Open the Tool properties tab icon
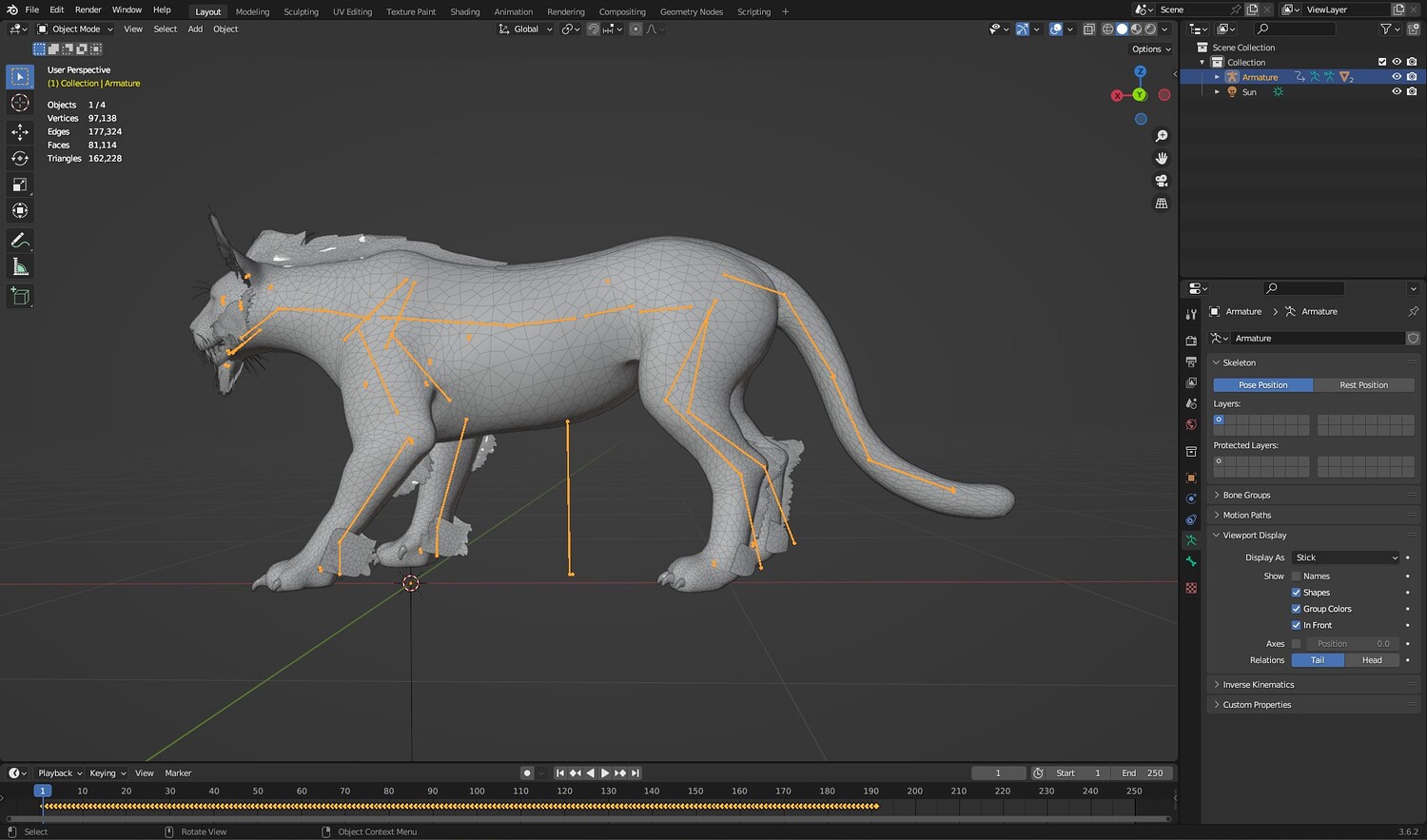The height and width of the screenshot is (840, 1427). click(1191, 314)
